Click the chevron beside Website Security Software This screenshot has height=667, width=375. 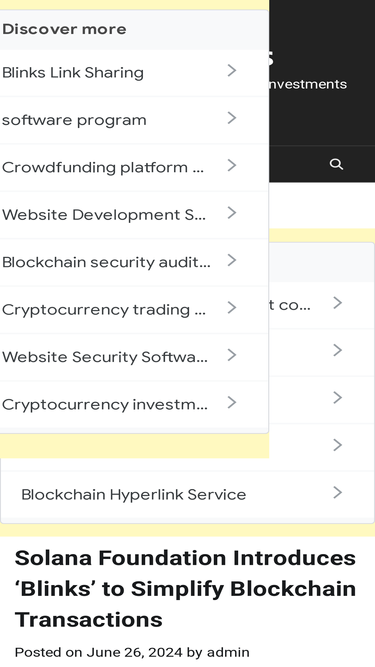pyautogui.click(x=232, y=355)
